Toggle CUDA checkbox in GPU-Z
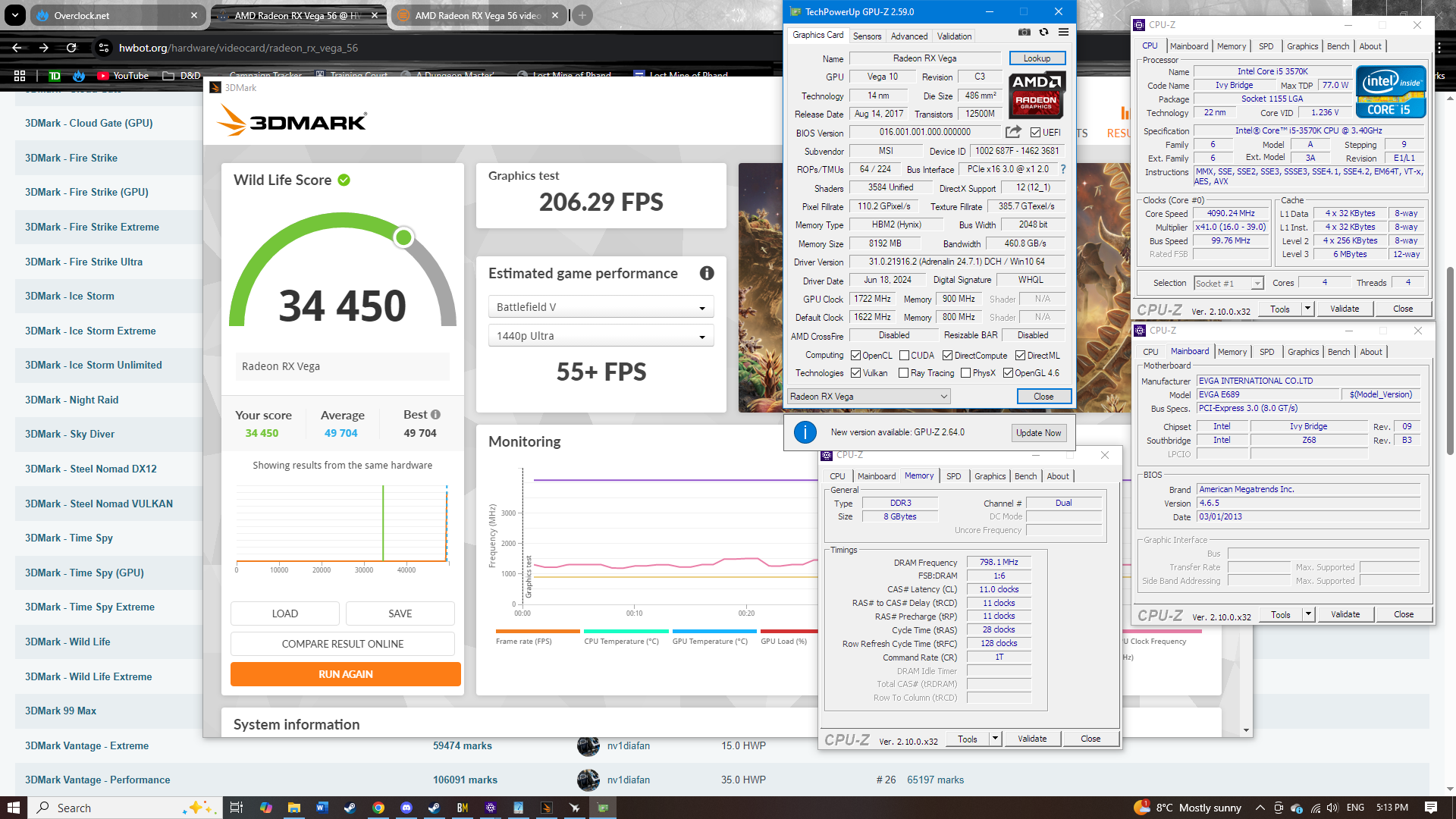1456x819 pixels. tap(904, 356)
